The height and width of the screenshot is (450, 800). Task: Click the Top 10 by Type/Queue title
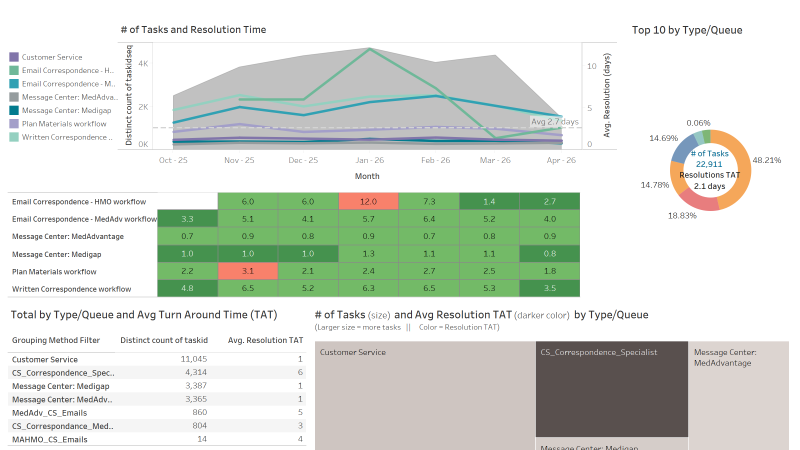point(687,30)
